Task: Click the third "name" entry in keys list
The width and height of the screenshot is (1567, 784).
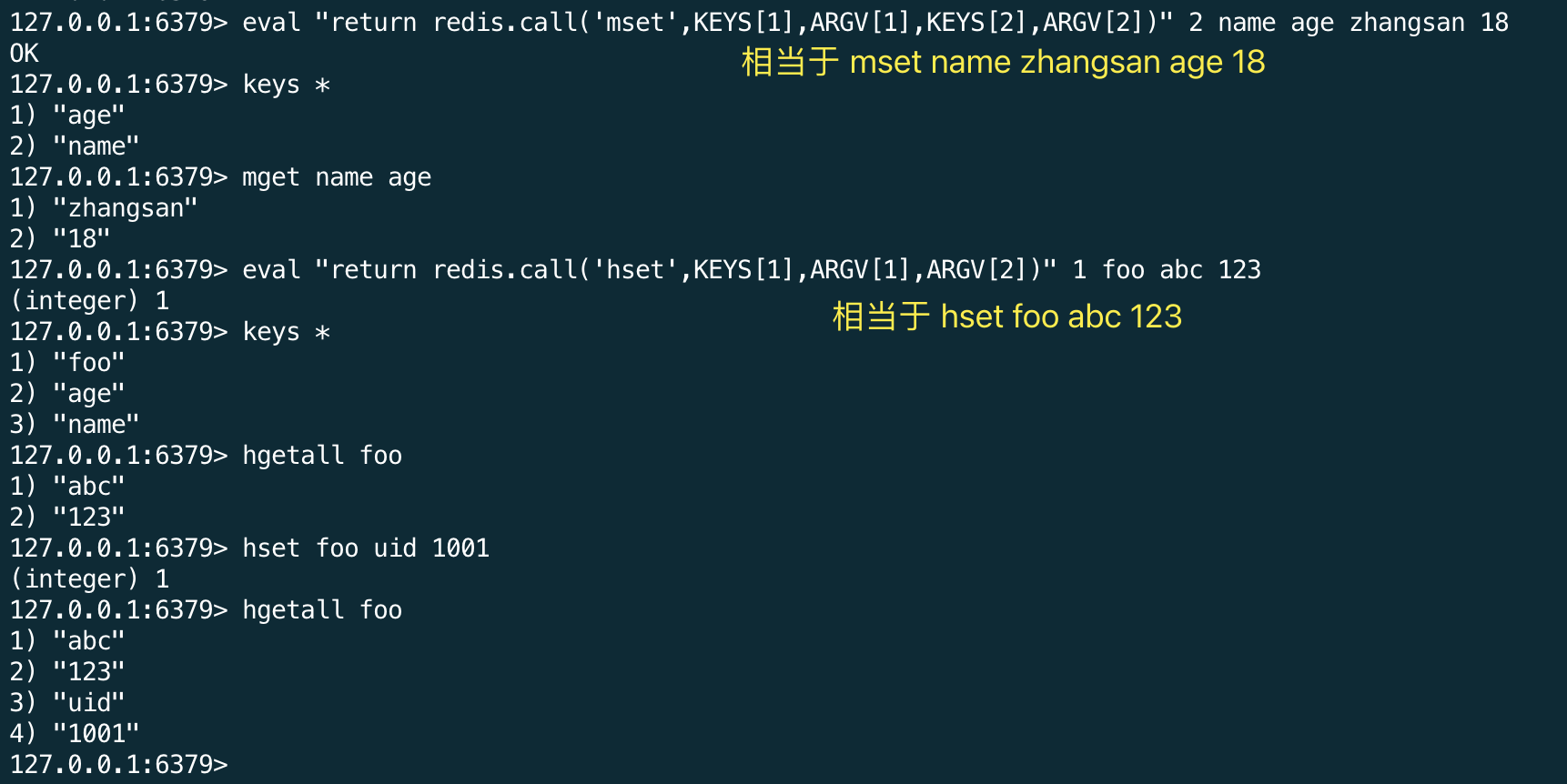Action: (96, 425)
